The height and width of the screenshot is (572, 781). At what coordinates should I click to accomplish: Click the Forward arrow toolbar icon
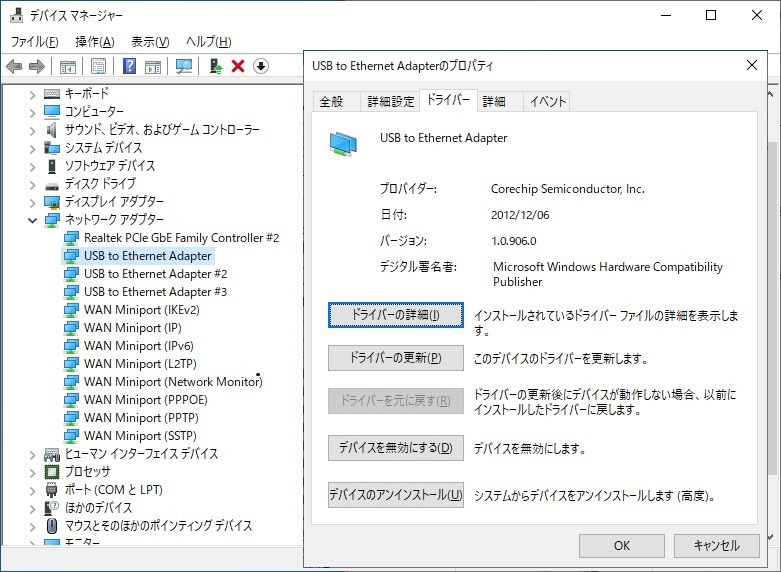point(37,66)
